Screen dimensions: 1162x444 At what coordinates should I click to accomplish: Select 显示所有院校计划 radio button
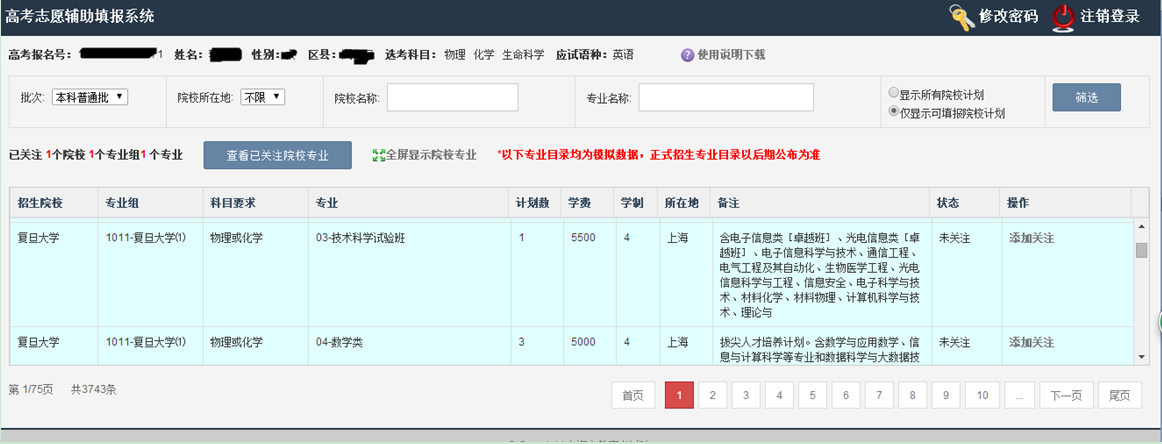click(894, 94)
